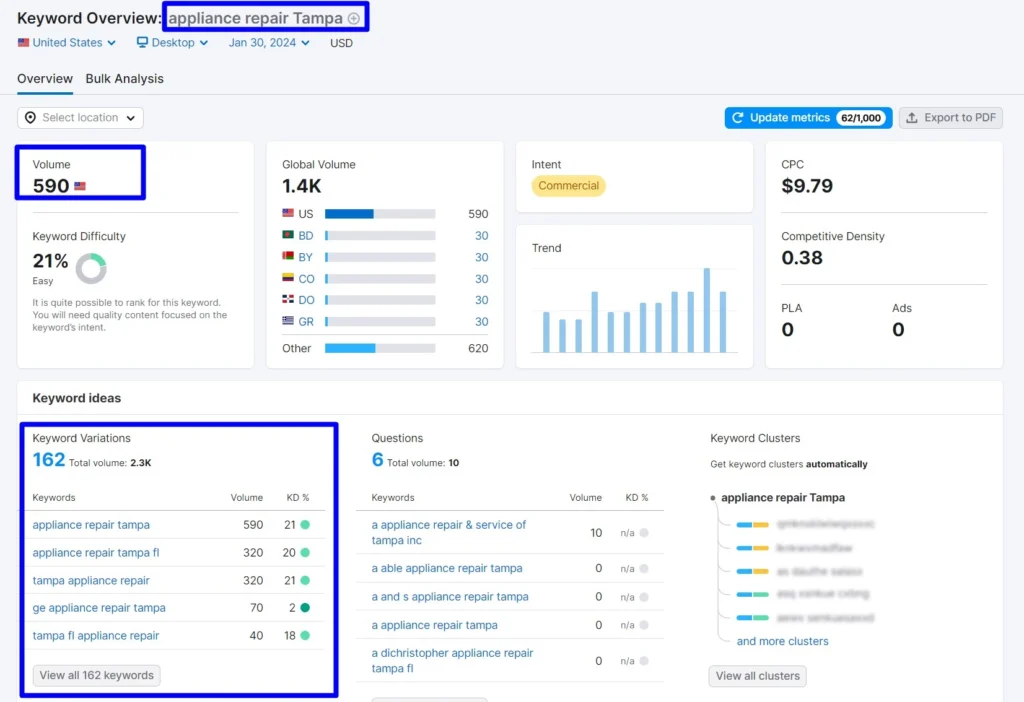
Task: Open the 'appliance repair tampa fl' keyword link
Action: coord(96,552)
